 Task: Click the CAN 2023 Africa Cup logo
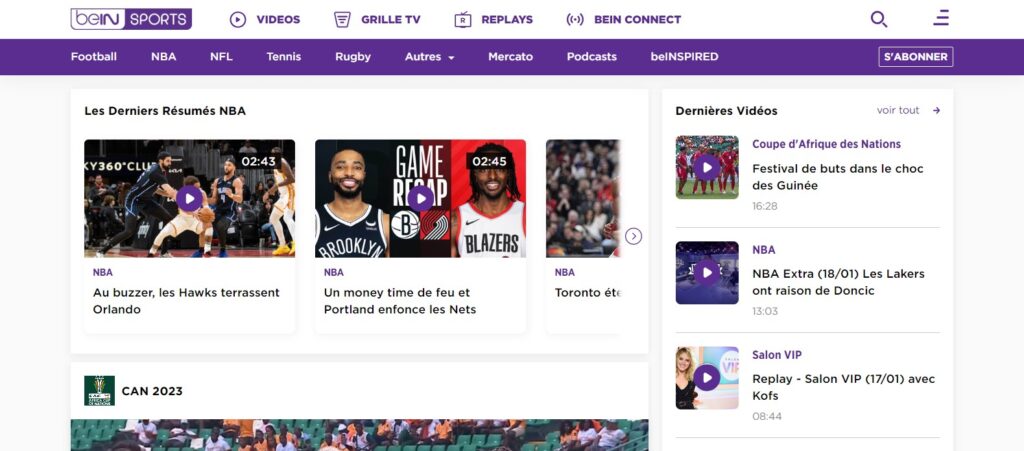coord(99,391)
